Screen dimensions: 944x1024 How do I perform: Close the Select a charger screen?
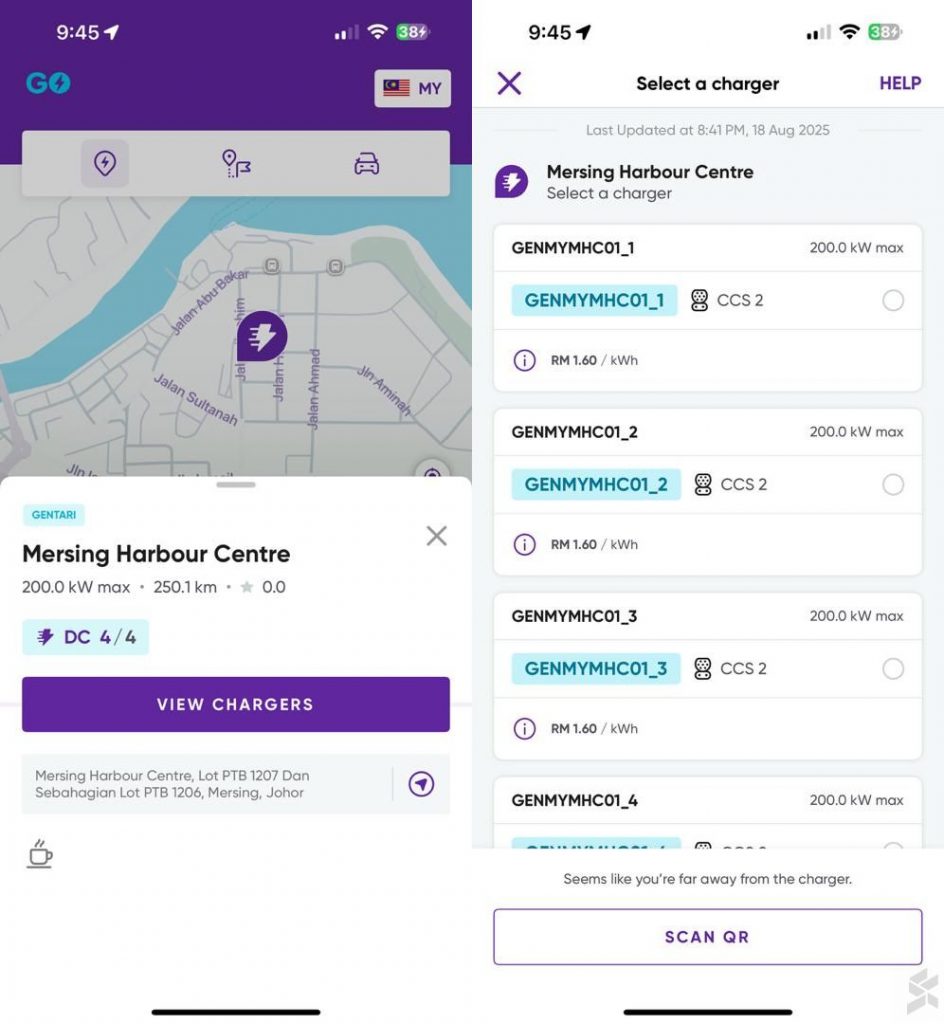[x=510, y=83]
